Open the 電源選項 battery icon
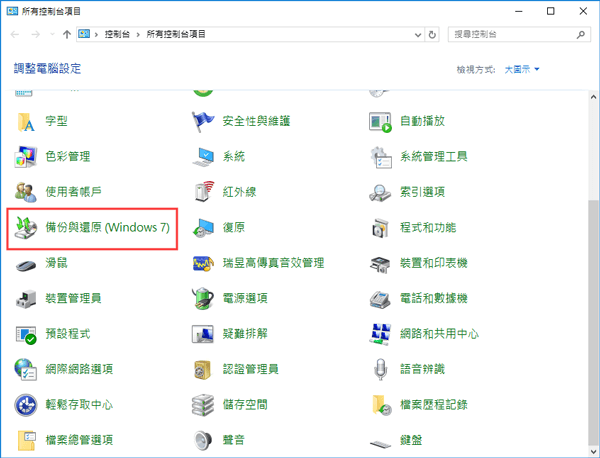The height and width of the screenshot is (458, 600). click(x=203, y=298)
